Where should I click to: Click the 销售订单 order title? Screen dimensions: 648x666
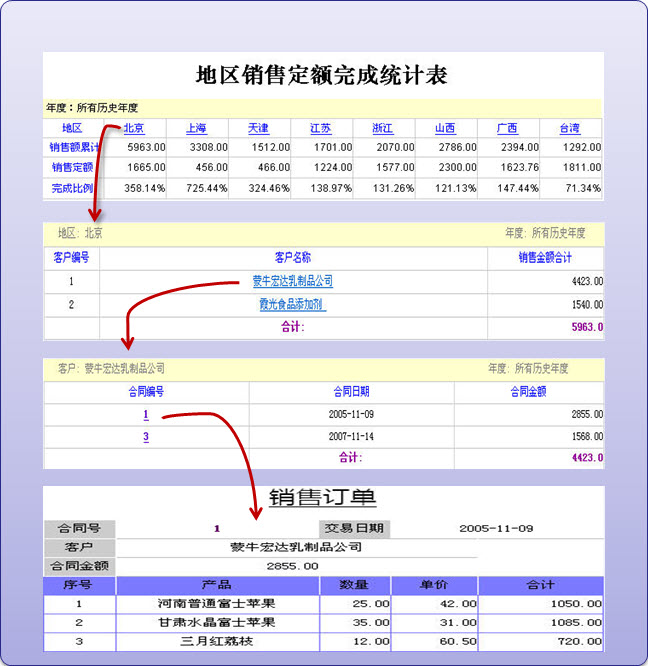[323, 498]
